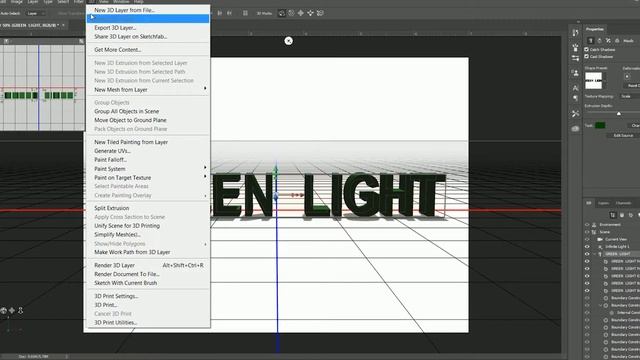Viewport: 640px width, 360px height.
Task: Open Texture Mapping Scale dropdown
Action: point(630,96)
